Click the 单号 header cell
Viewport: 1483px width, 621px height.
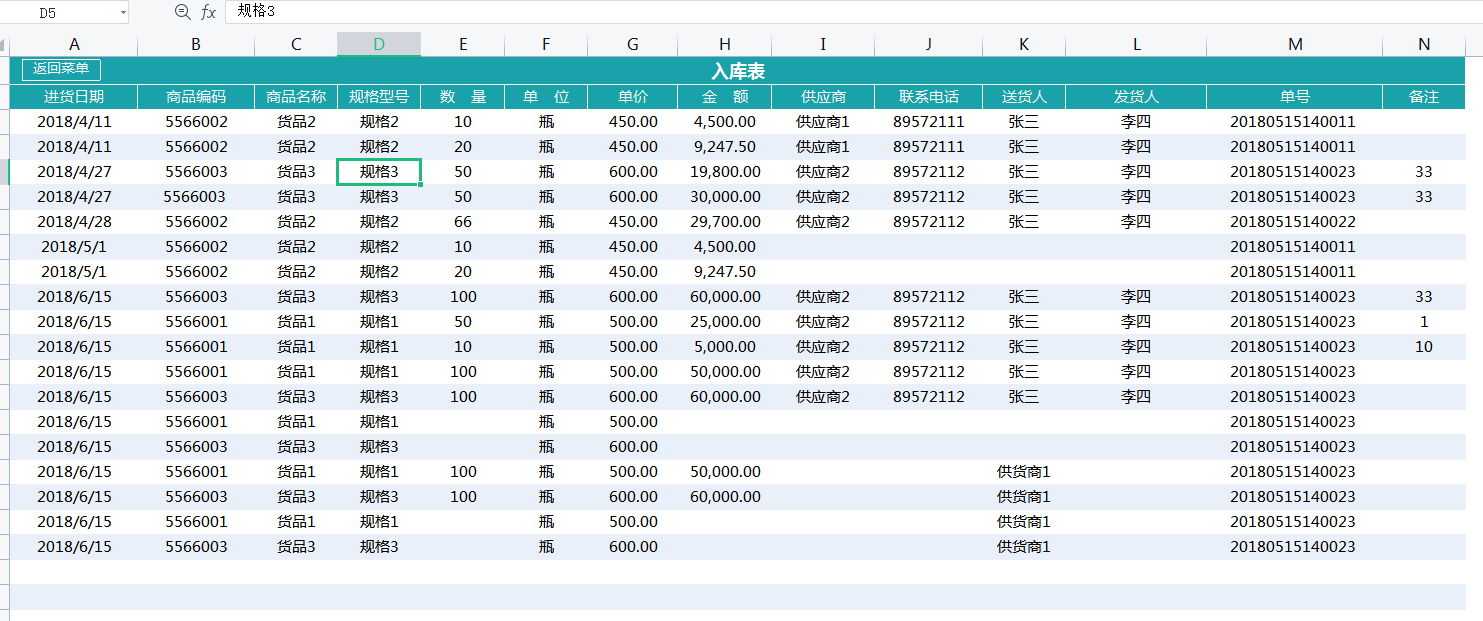pos(1295,97)
